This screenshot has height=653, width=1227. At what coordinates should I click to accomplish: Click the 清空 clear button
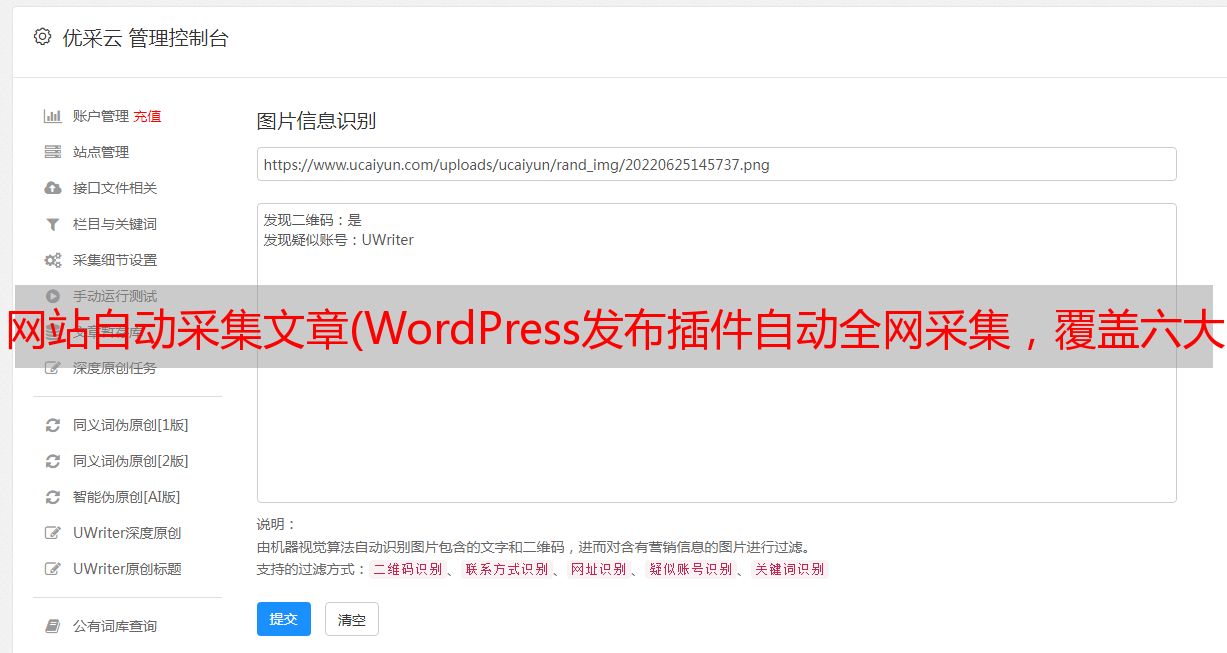coord(352,619)
